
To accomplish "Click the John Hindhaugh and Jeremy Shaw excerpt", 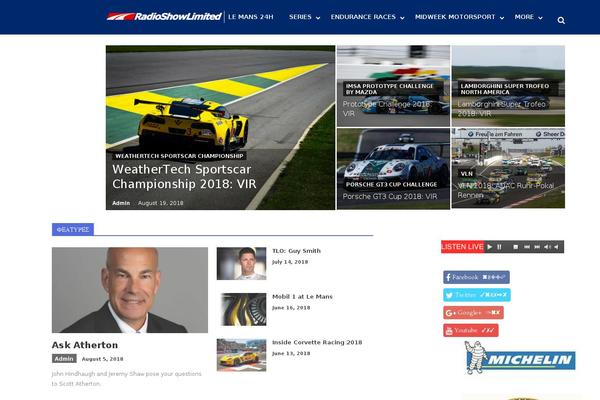I will point(127,379).
